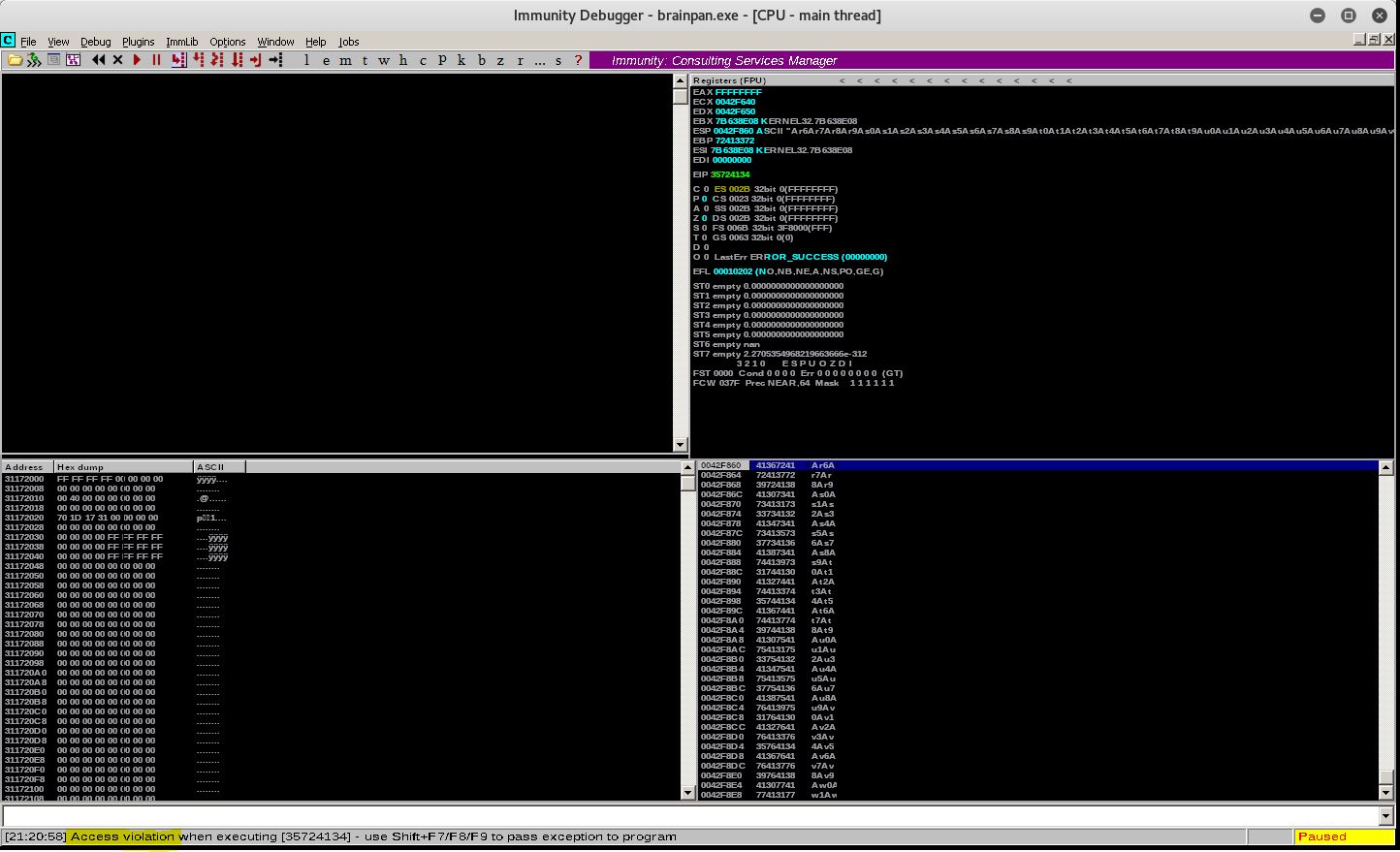The image size is (1400, 852).
Task: Open the Plugins menu
Action: 138,42
